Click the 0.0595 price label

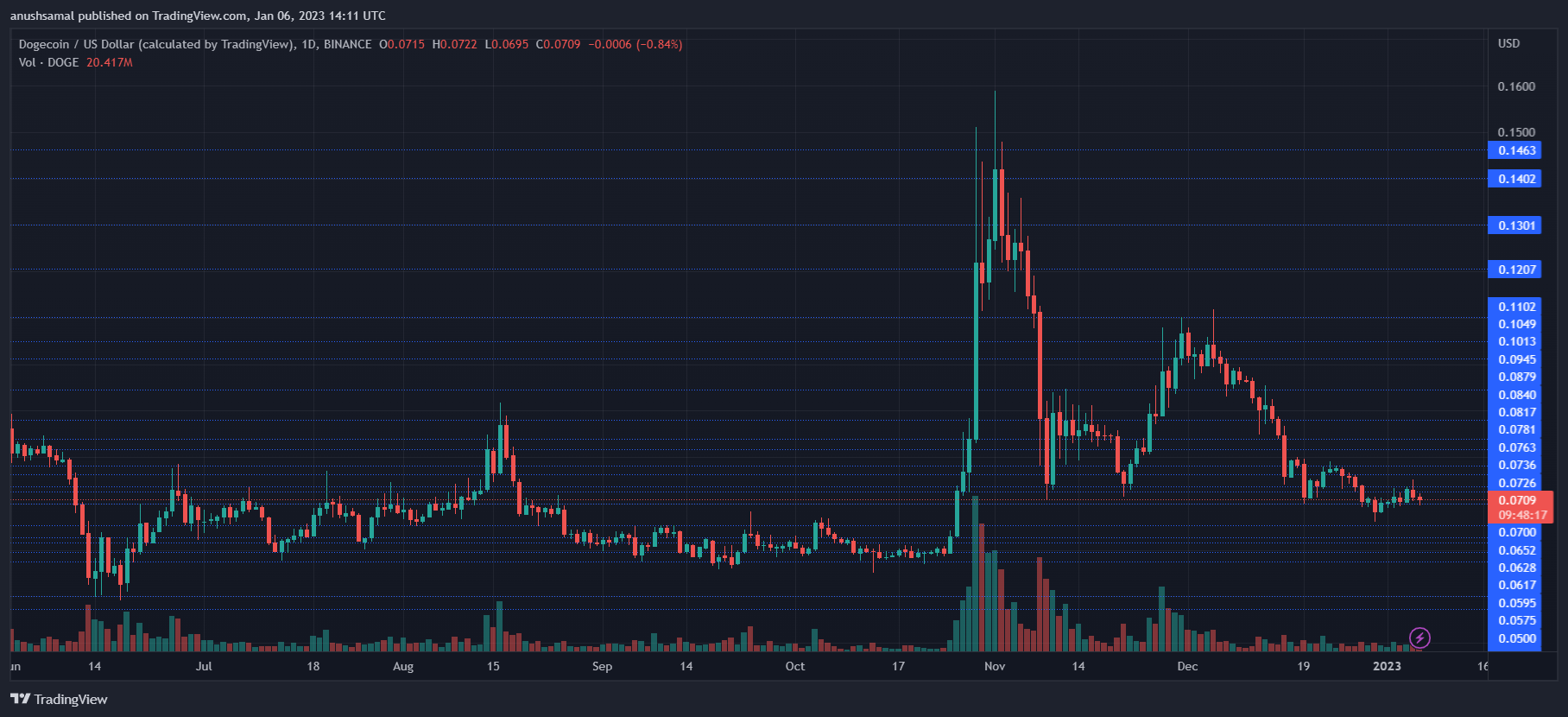(1514, 603)
